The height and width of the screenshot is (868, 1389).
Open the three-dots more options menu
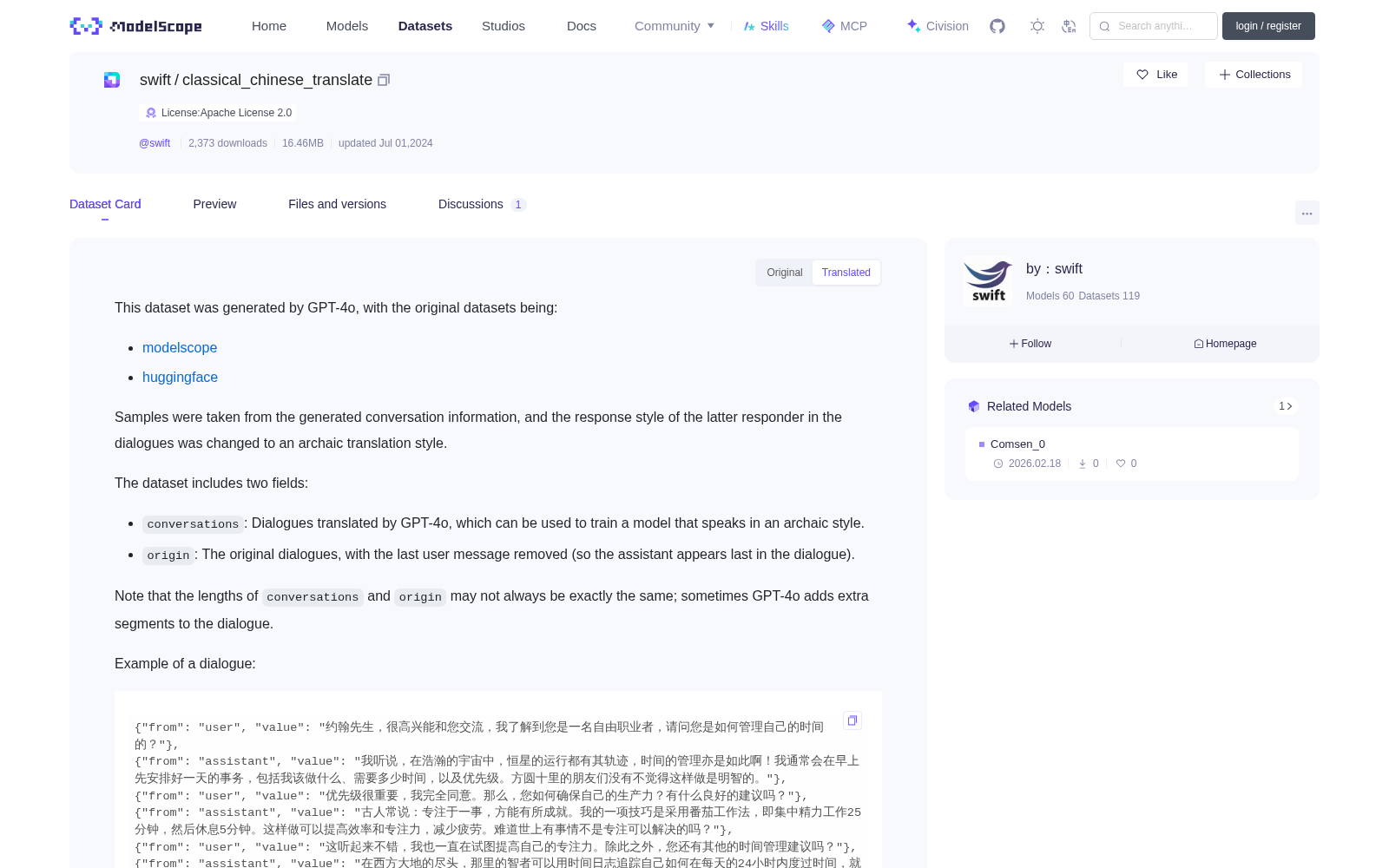point(1307,213)
